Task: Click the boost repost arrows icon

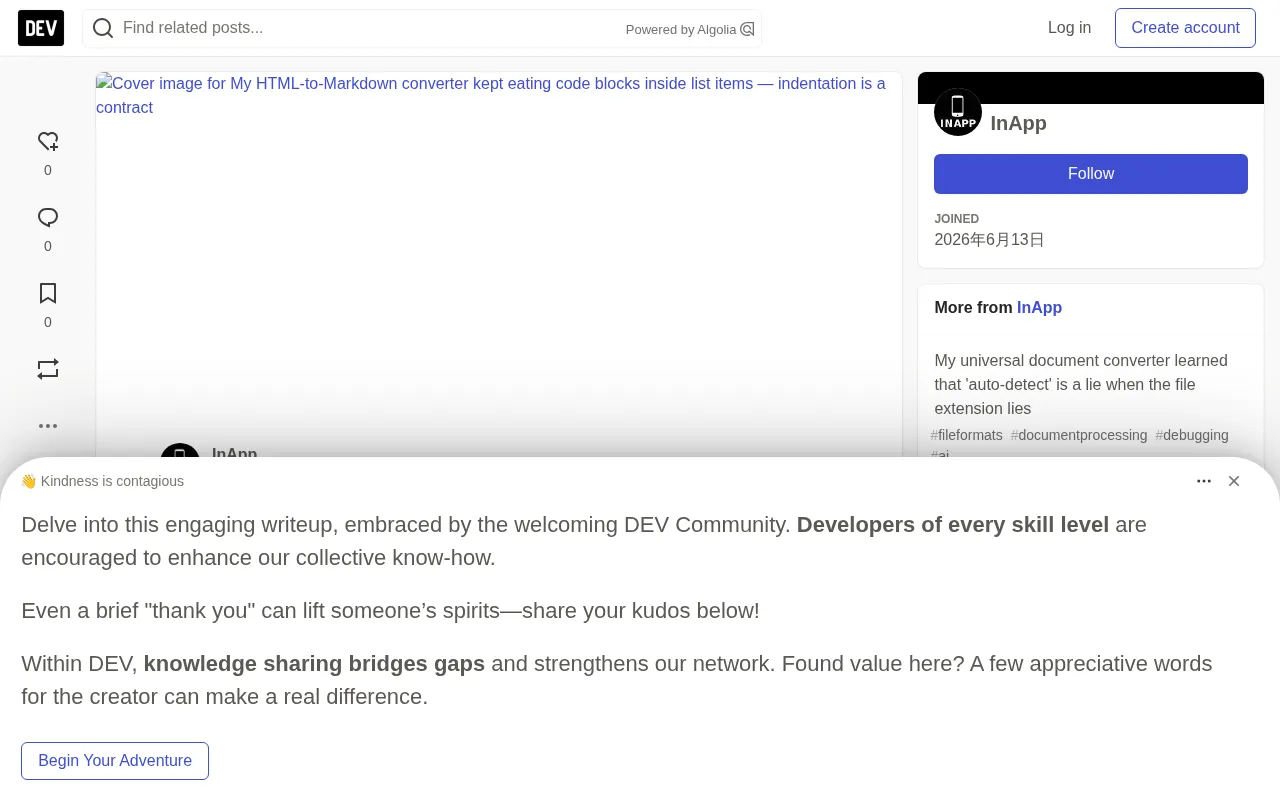Action: 48,369
